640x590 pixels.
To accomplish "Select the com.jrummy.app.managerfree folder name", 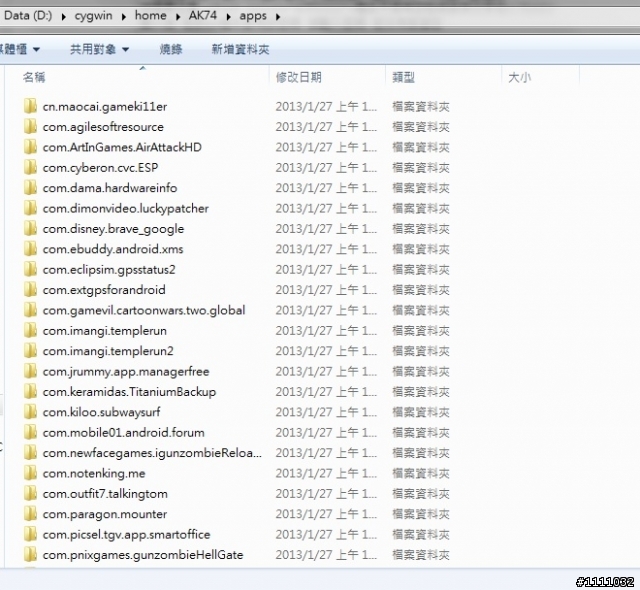I will (x=126, y=372).
